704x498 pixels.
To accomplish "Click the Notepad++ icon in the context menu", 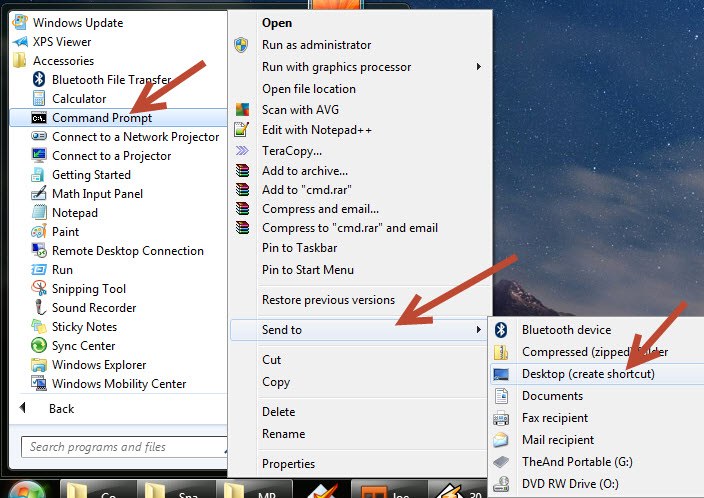I will click(242, 130).
